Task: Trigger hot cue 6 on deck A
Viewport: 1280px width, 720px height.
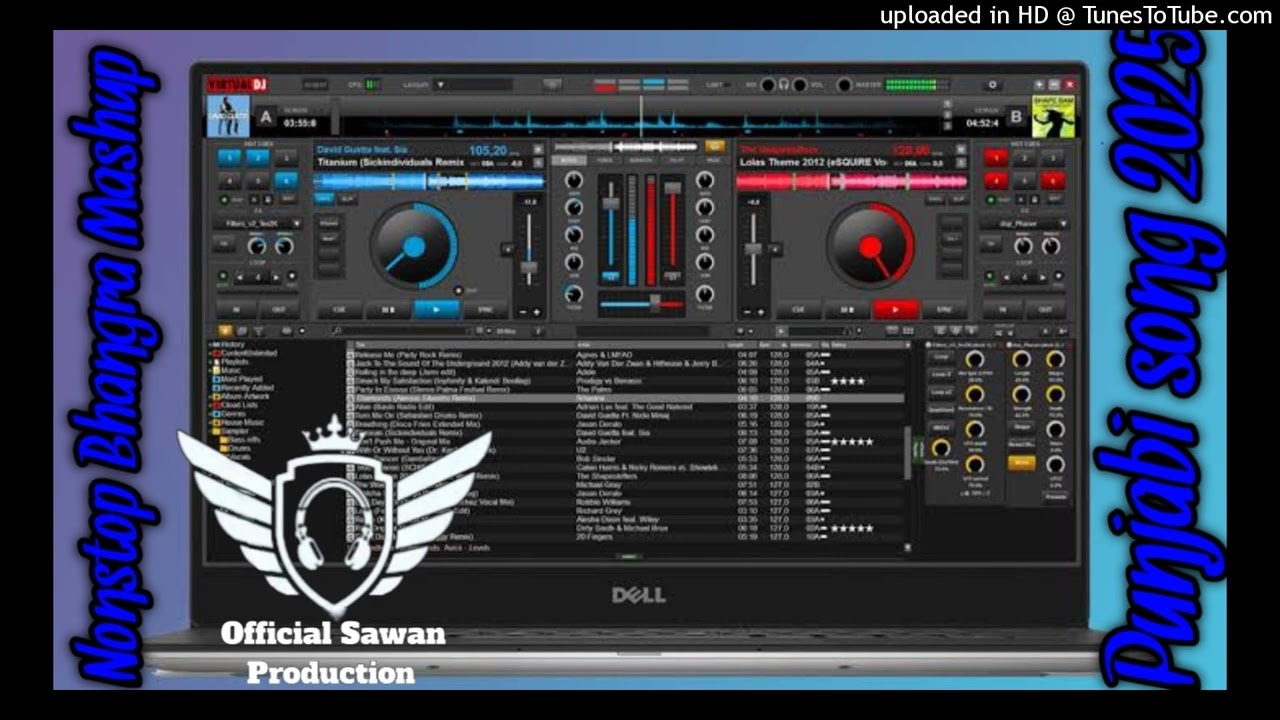Action: (x=287, y=181)
